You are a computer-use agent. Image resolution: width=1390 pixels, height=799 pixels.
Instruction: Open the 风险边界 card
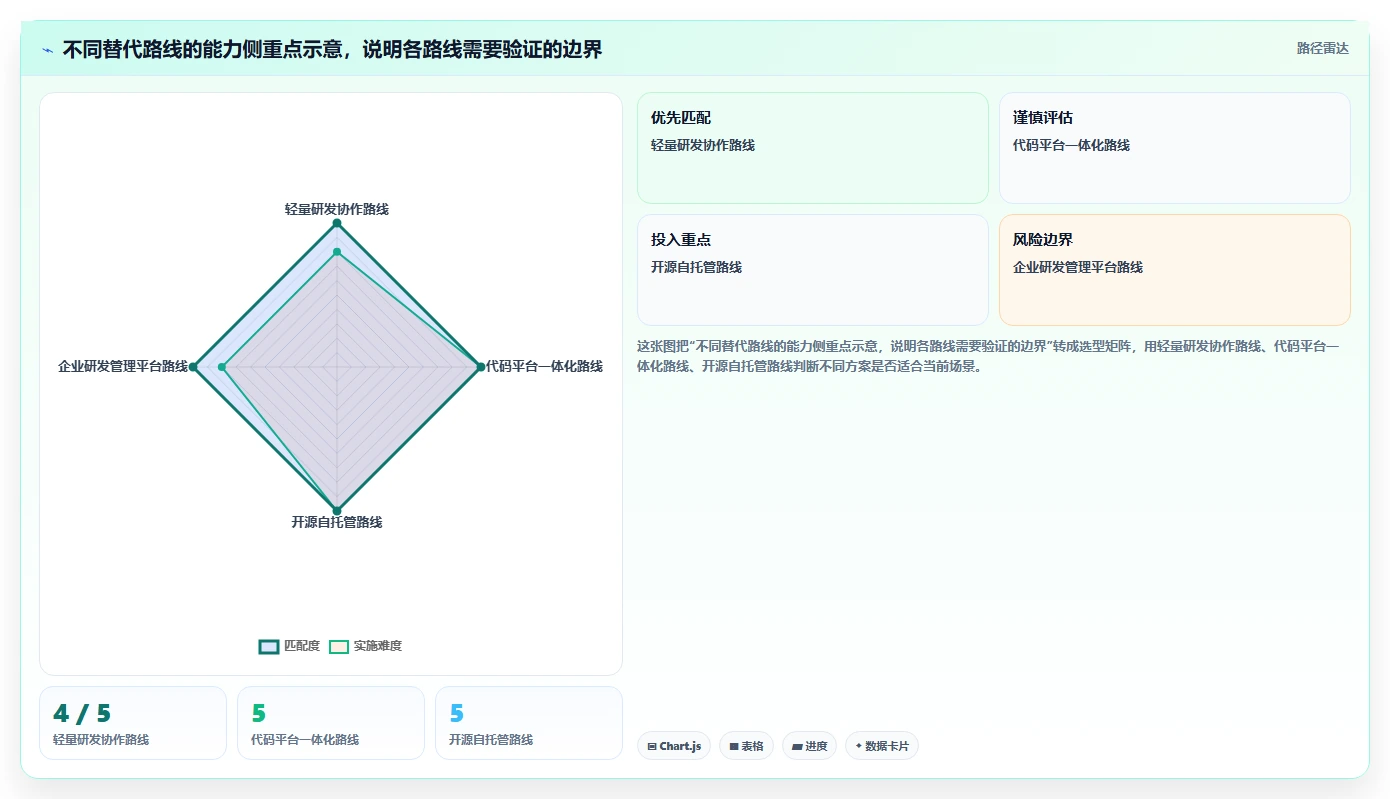tap(1174, 270)
